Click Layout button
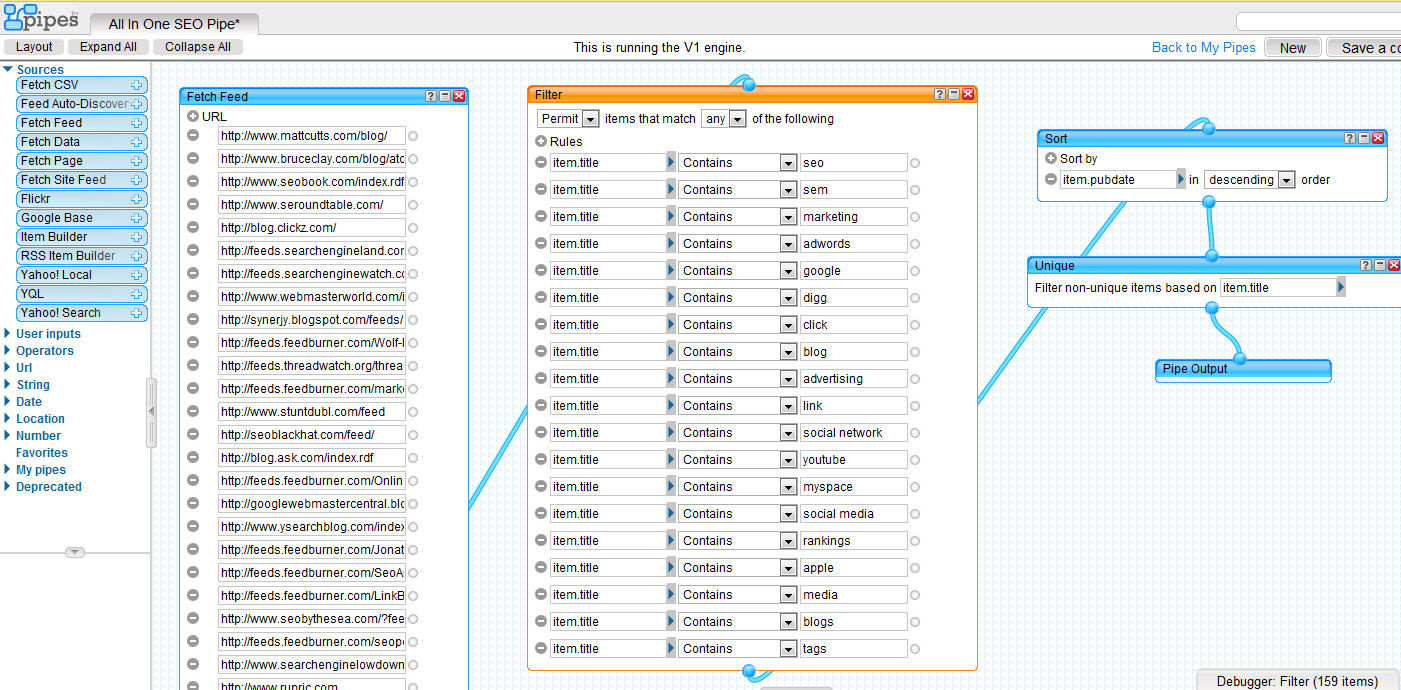Screen dimensions: 1401x690 [x=34, y=47]
